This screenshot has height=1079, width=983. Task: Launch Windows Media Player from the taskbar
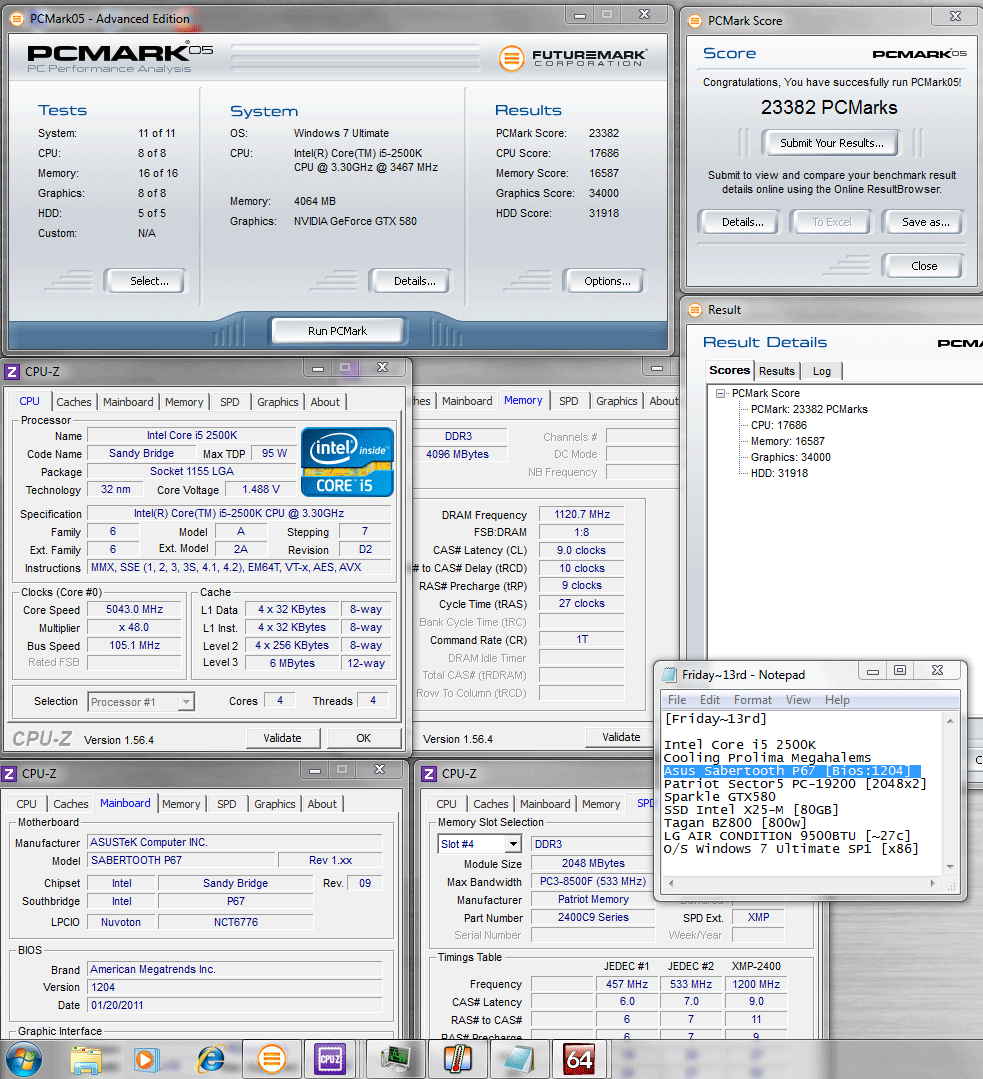(147, 1060)
